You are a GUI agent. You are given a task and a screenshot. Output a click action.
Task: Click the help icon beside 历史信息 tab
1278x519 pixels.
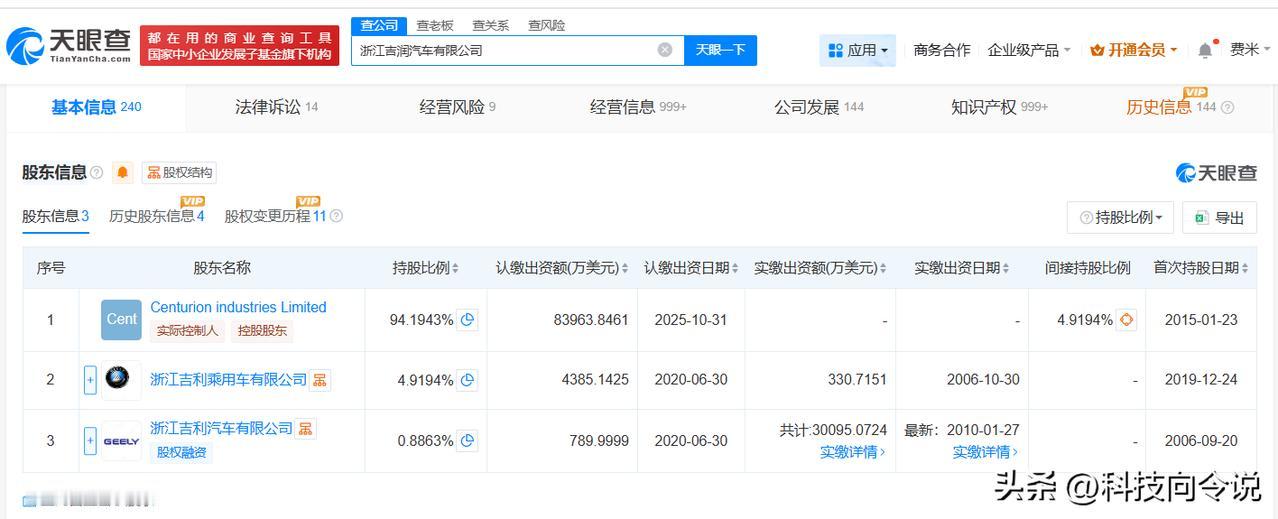click(1228, 107)
